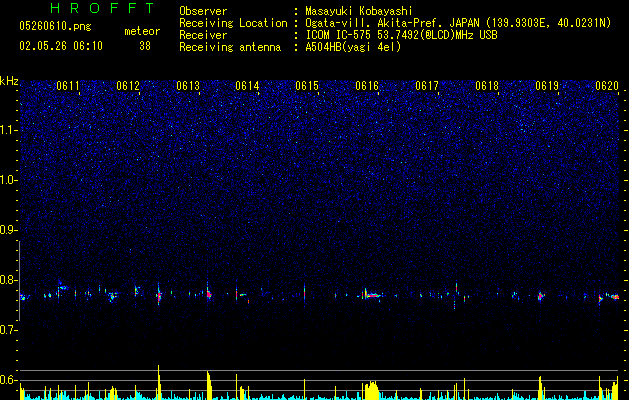Click the 0612 time marker
The width and height of the screenshot is (629, 400).
(x=128, y=86)
